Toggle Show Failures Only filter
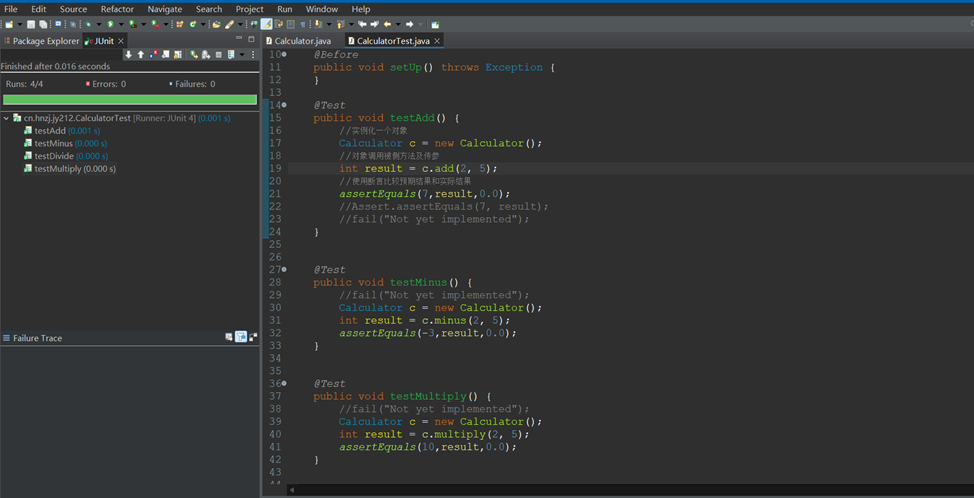974x498 pixels. click(x=153, y=54)
